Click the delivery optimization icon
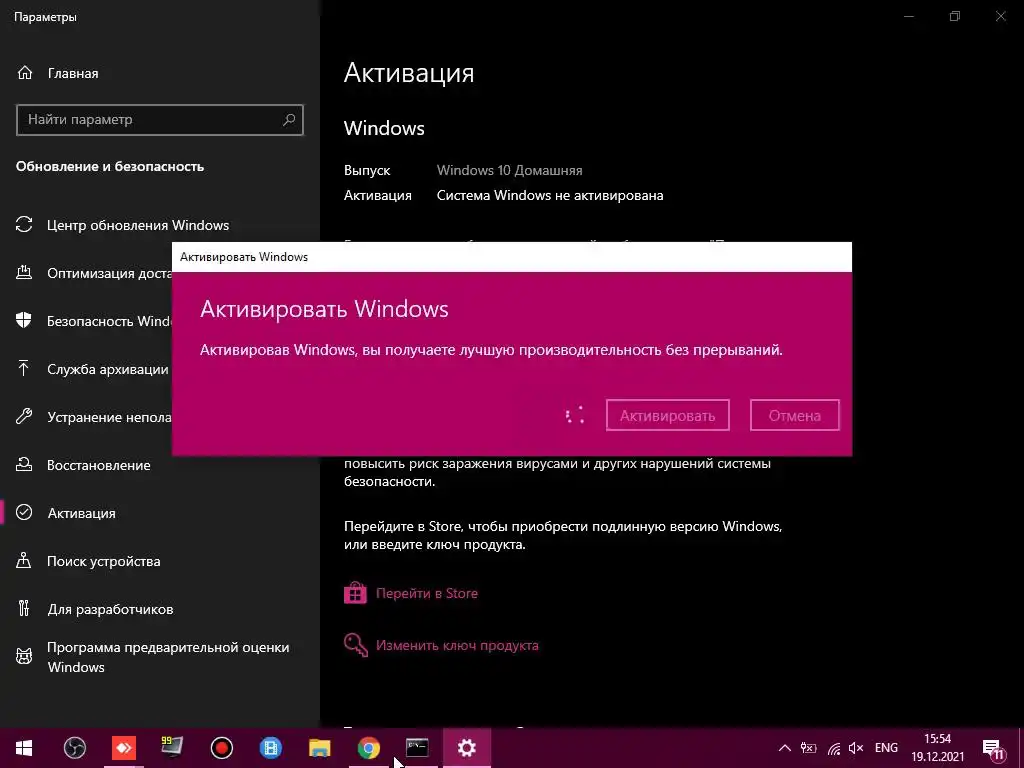1024x768 pixels. [24, 272]
